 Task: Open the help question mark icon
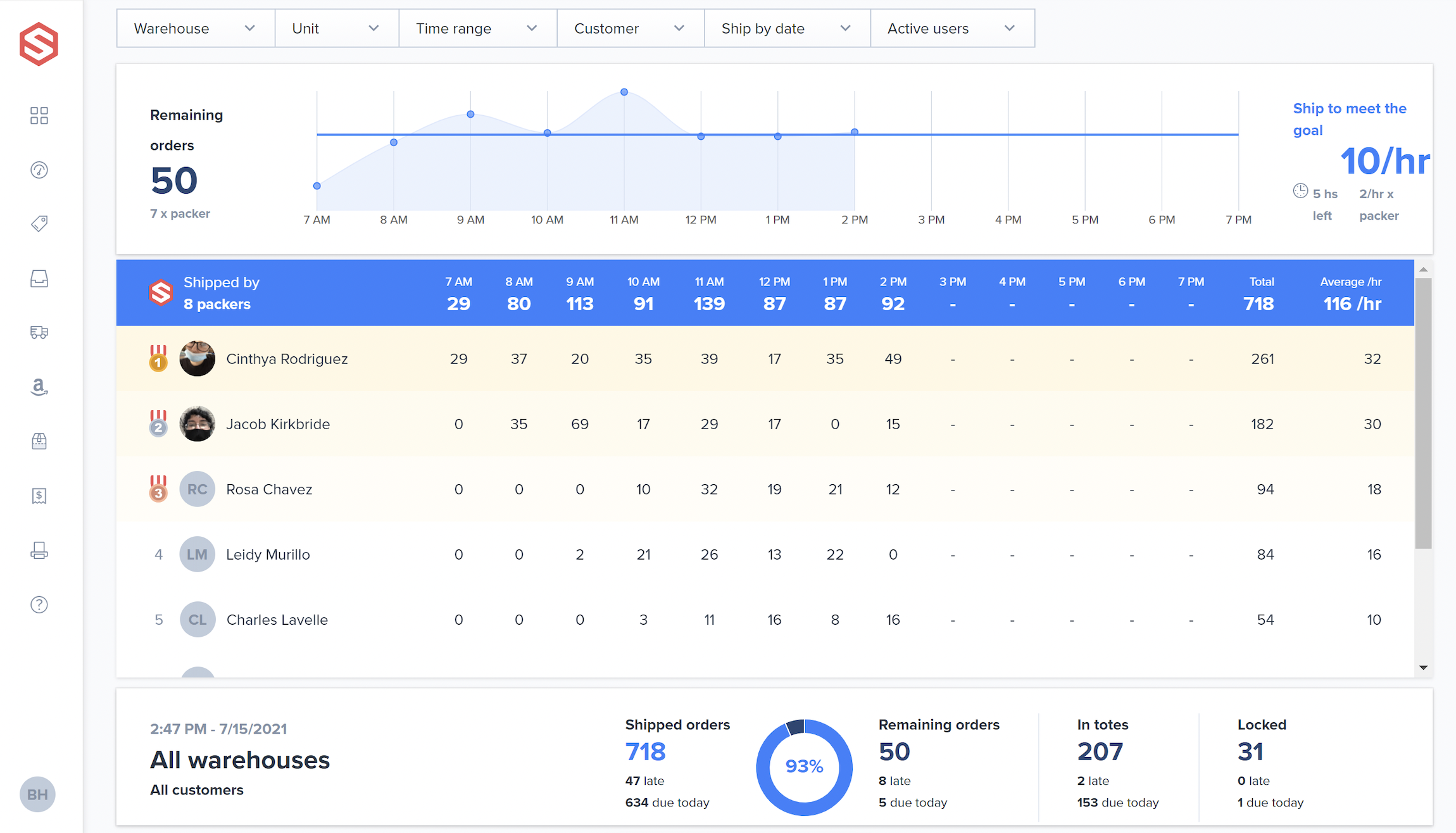click(x=39, y=604)
